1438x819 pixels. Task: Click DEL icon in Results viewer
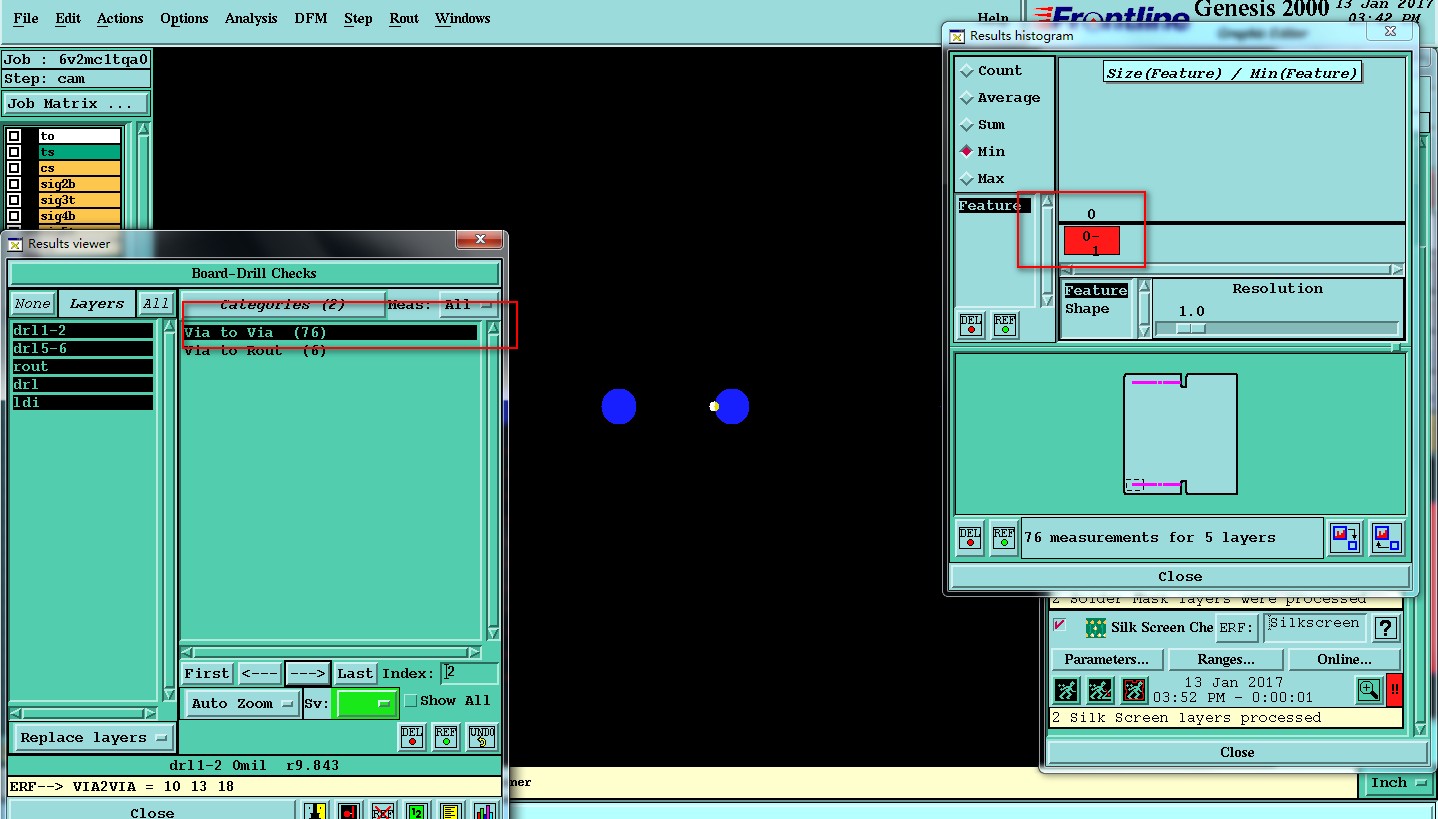(x=412, y=737)
